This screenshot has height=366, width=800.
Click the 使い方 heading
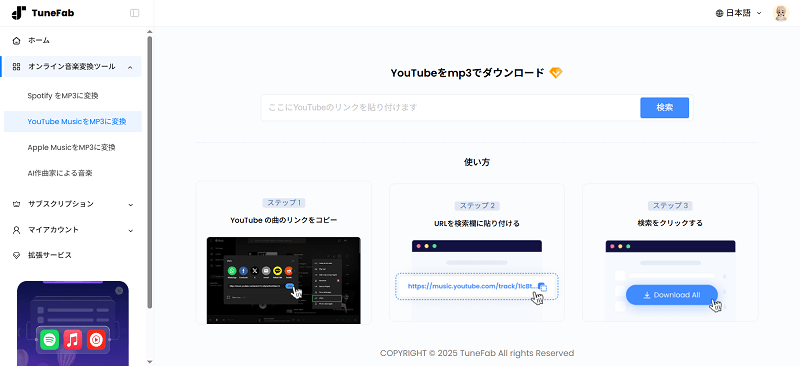click(x=477, y=162)
